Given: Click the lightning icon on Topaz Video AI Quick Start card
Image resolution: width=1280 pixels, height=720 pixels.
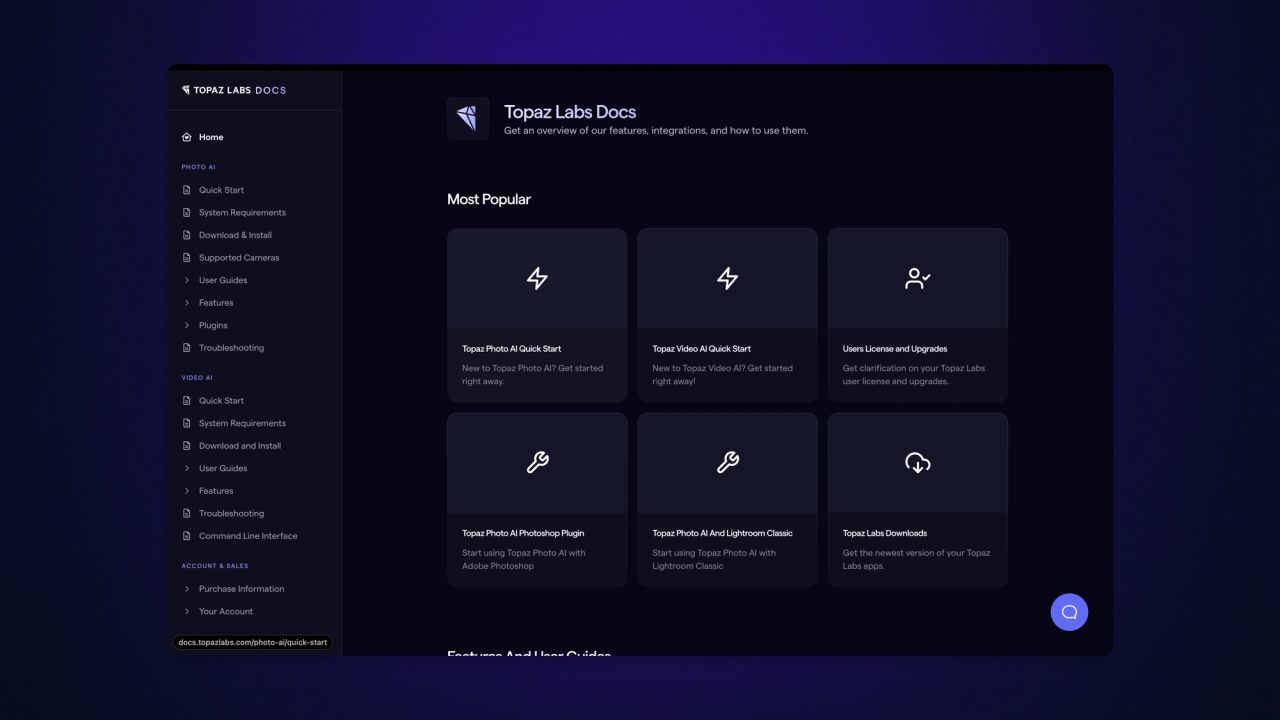Looking at the screenshot, I should click(727, 278).
